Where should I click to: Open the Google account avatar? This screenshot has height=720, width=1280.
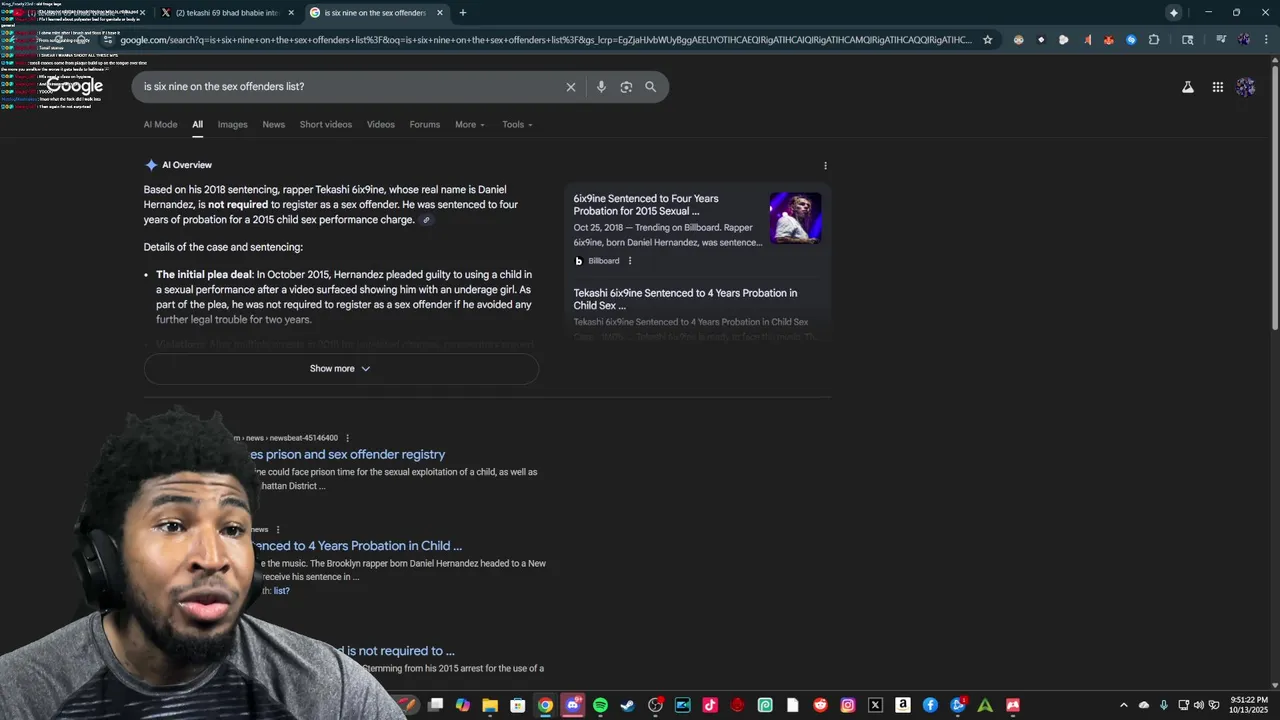point(1246,87)
